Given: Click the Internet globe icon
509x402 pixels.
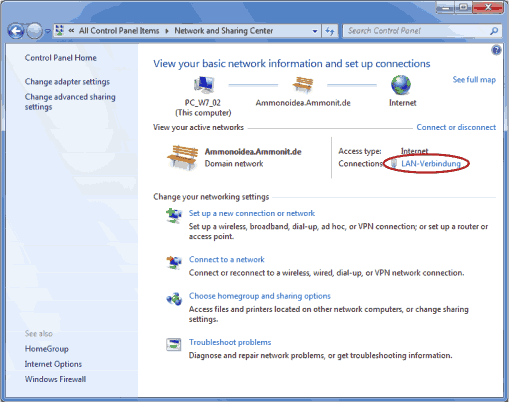Looking at the screenshot, I should point(401,85).
